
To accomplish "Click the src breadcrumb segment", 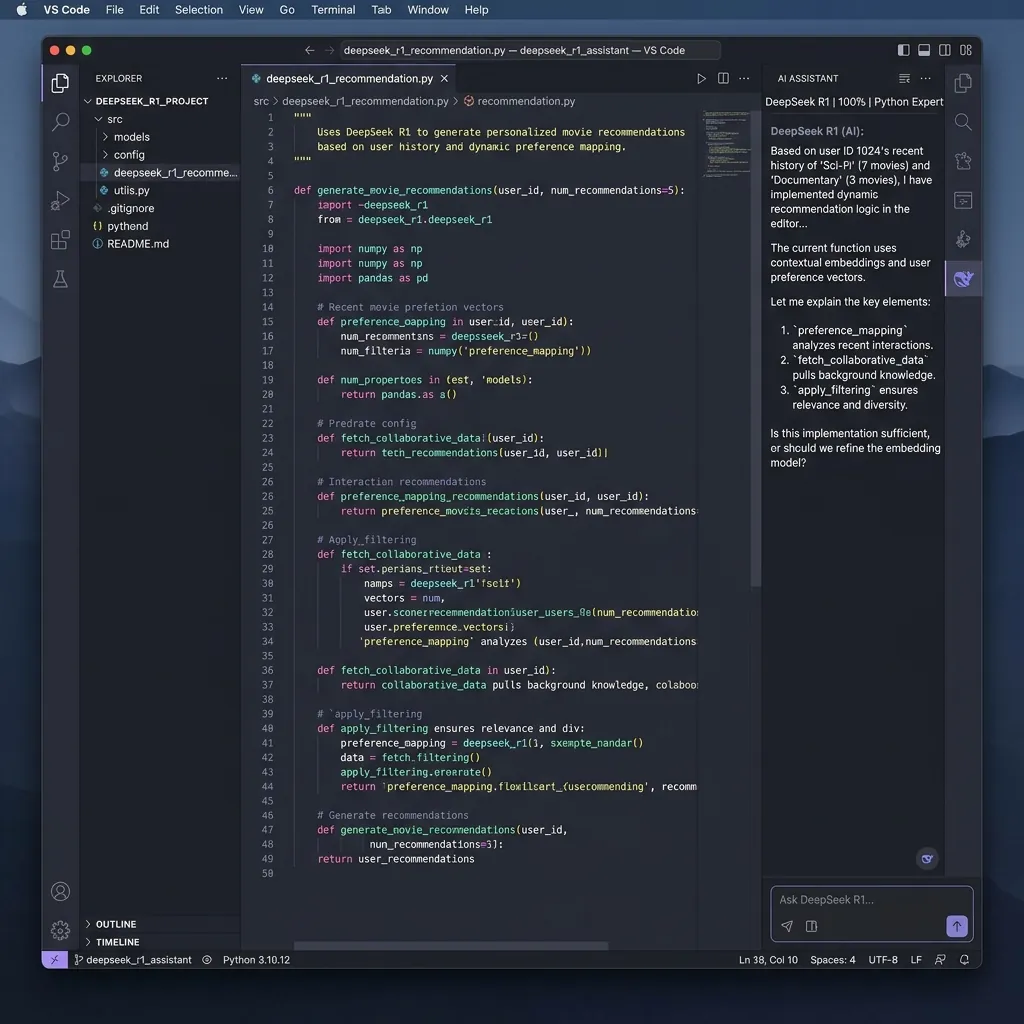I will click(x=261, y=101).
